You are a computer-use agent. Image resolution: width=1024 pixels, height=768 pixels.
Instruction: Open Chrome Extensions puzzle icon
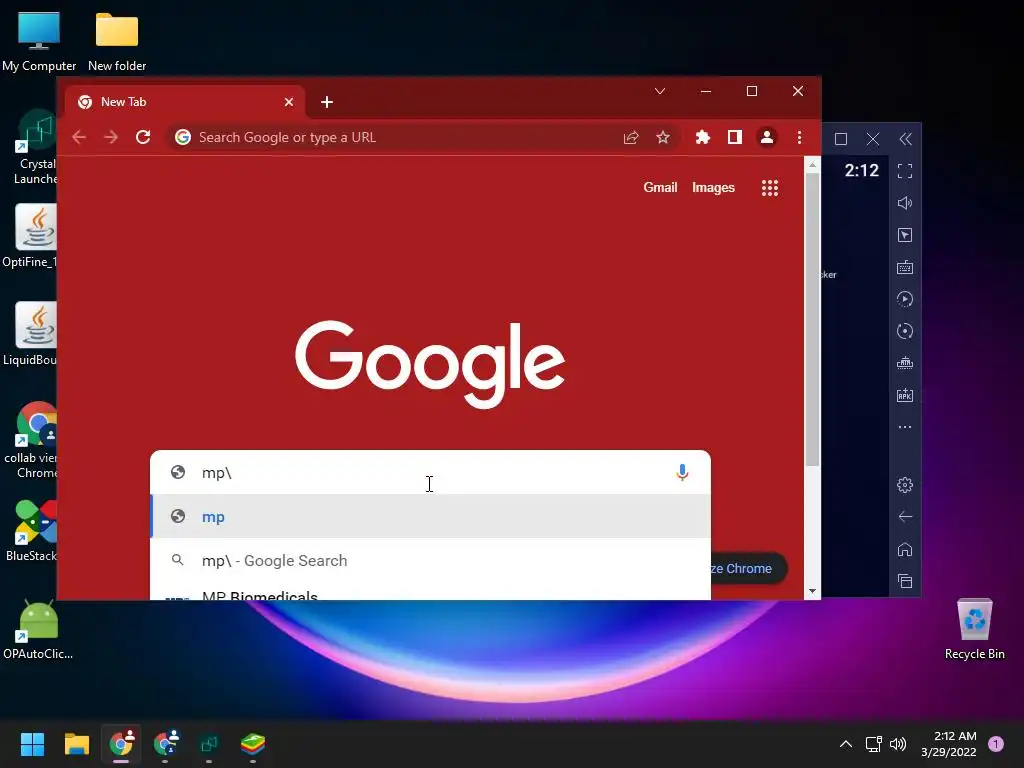pos(703,137)
